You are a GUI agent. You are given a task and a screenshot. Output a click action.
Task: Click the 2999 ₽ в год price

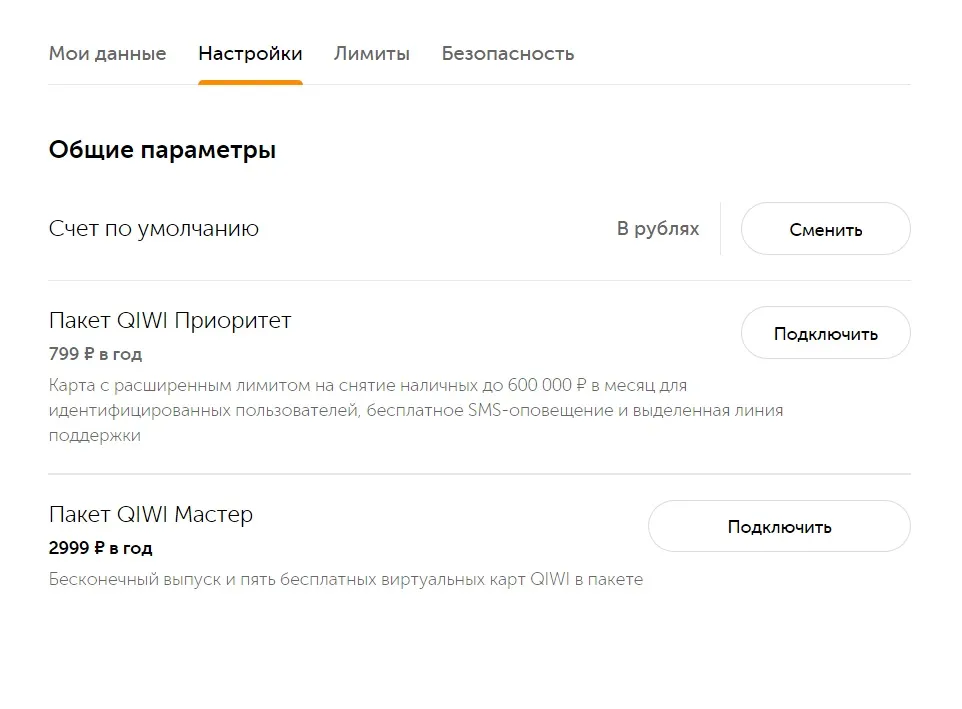pyautogui.click(x=101, y=548)
